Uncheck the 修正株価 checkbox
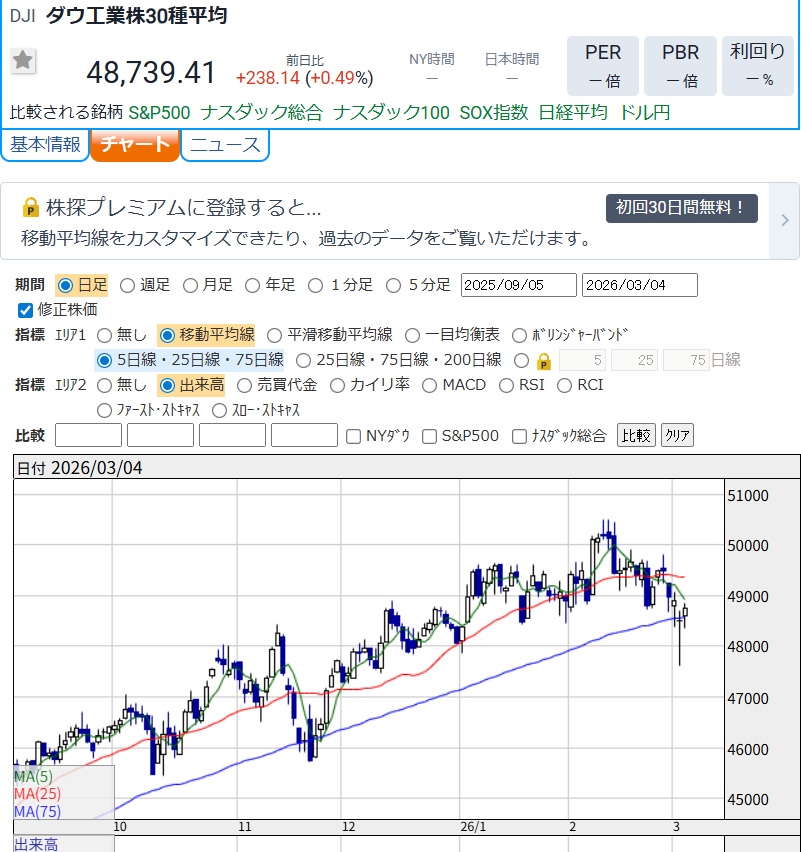The height and width of the screenshot is (852, 801). pos(26,310)
